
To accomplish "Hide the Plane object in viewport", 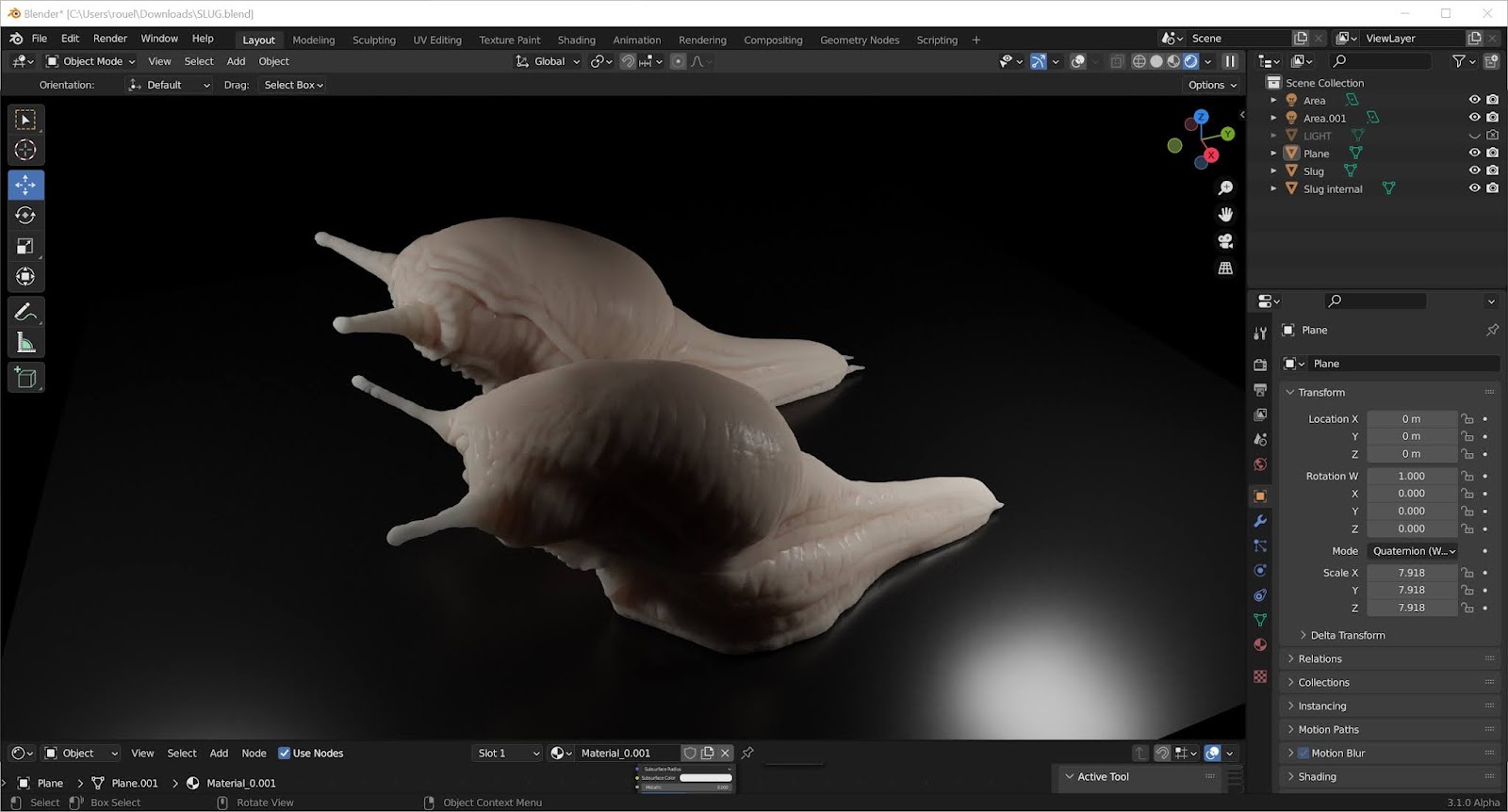I will pos(1475,153).
